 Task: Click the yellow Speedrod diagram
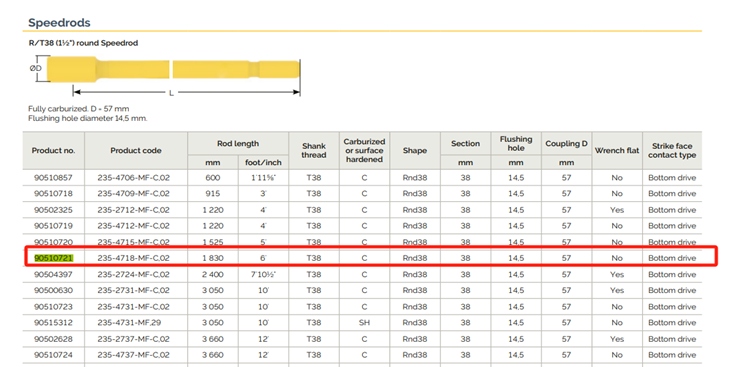tap(173, 69)
